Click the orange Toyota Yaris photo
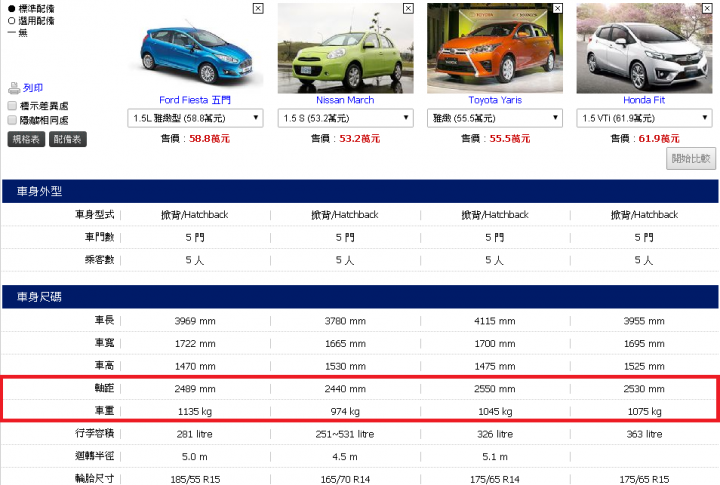720x485 pixels. [495, 48]
